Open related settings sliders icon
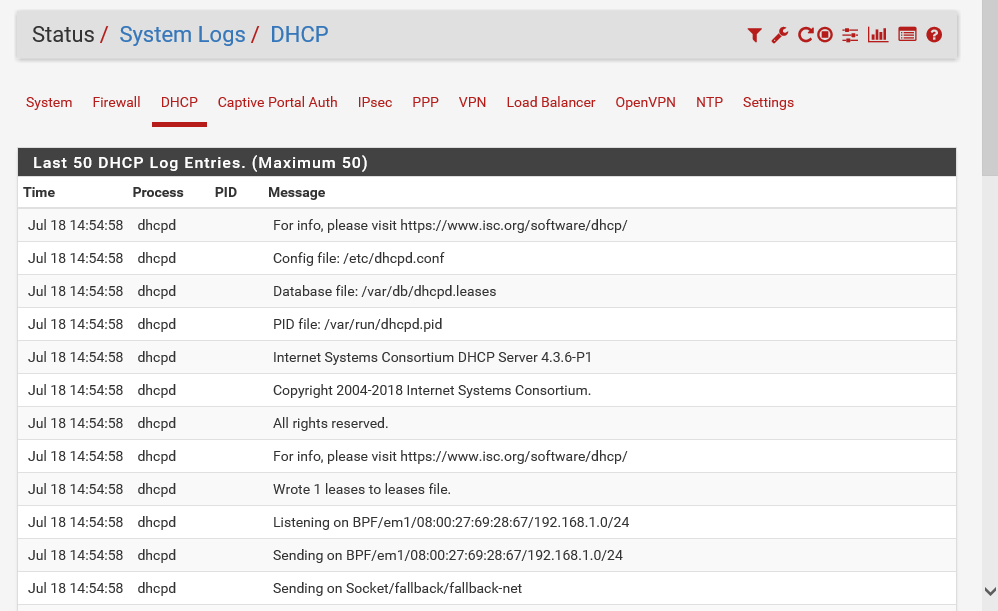Image resolution: width=998 pixels, height=611 pixels. pos(850,35)
